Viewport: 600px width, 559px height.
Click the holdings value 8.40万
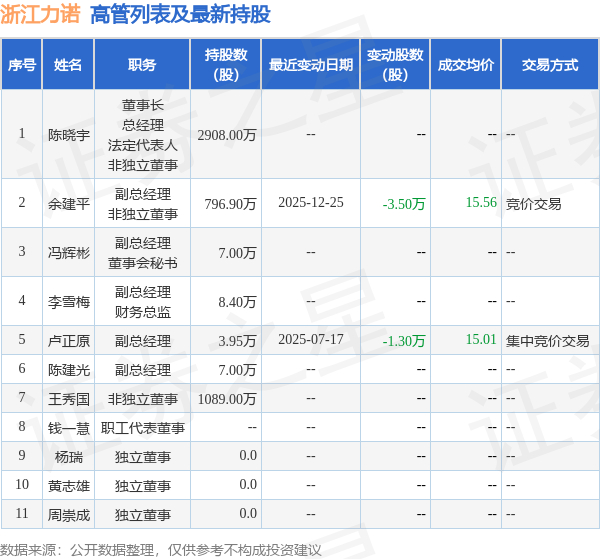coord(237,302)
